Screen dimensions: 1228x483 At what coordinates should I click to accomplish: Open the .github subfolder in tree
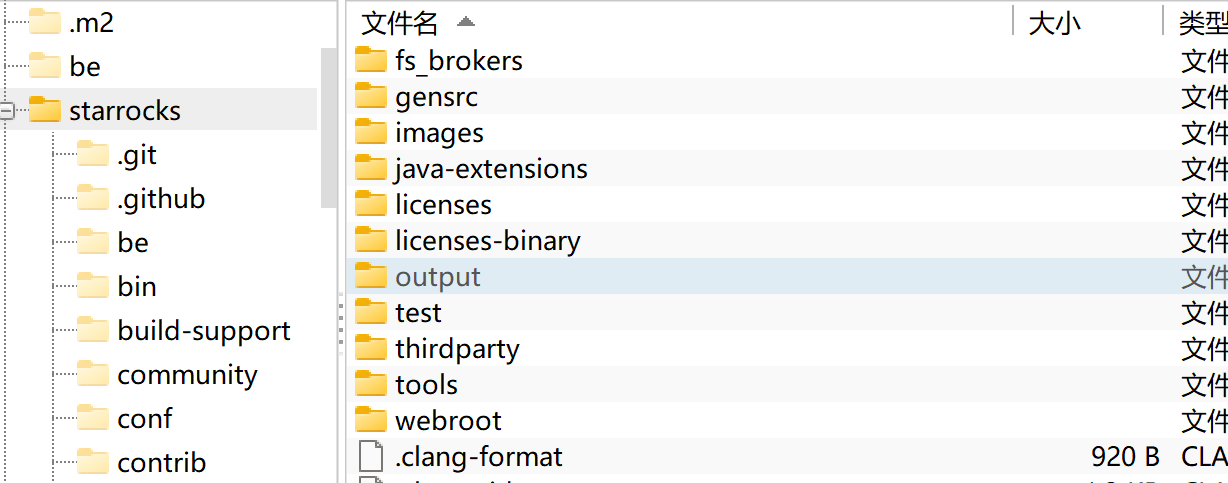(161, 199)
